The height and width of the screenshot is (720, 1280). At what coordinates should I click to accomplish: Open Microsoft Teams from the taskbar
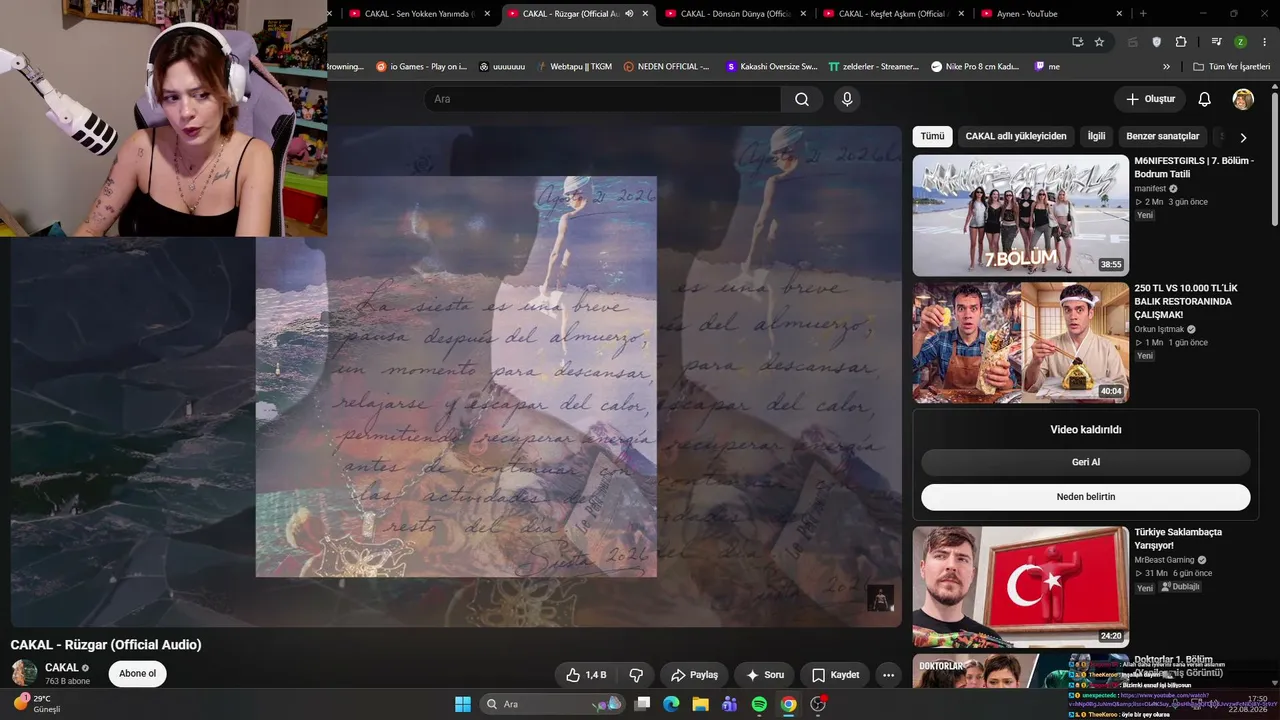pos(730,704)
